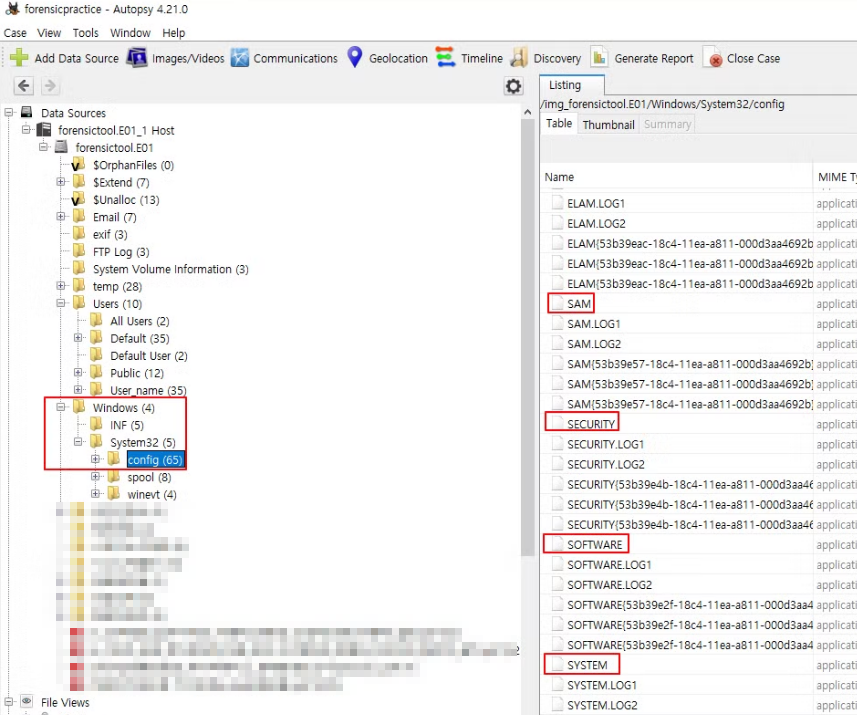
Task: Select the SOFTWARE.LOG1 file row
Action: click(x=700, y=565)
